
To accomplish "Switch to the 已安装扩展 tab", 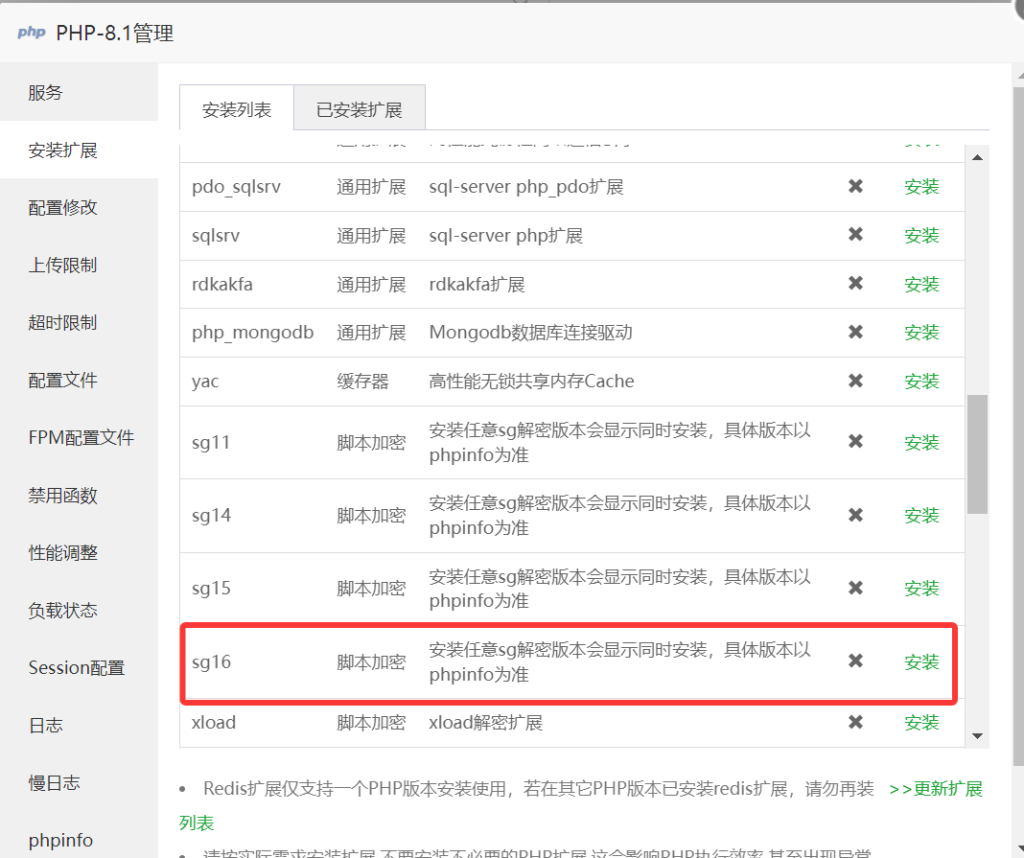I will [x=359, y=109].
